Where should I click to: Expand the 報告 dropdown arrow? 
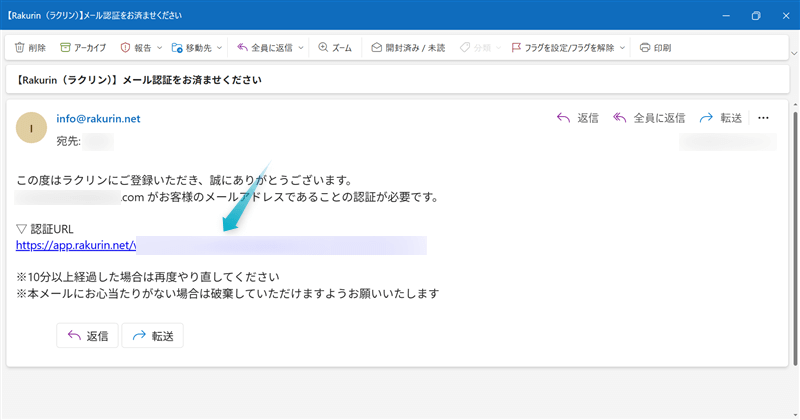[x=159, y=47]
